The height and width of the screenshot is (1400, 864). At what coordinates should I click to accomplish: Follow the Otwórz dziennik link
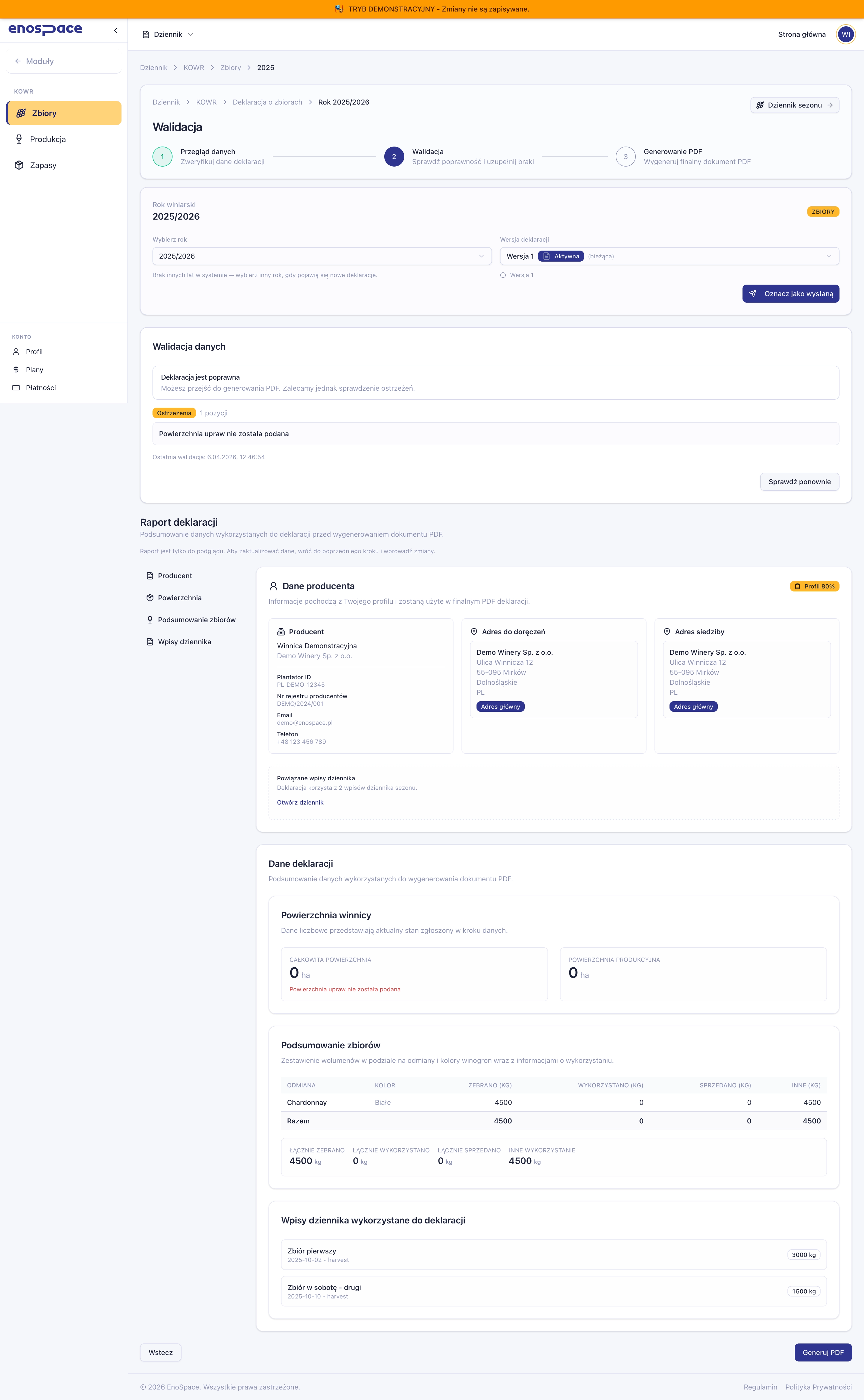point(300,803)
